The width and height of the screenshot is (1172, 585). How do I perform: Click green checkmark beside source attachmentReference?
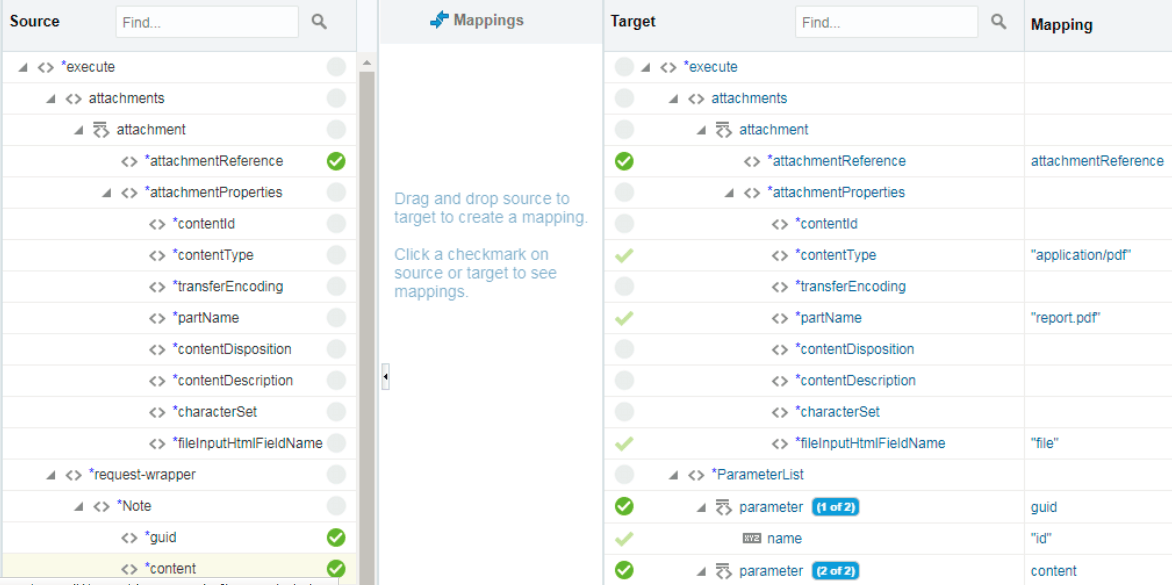(336, 161)
